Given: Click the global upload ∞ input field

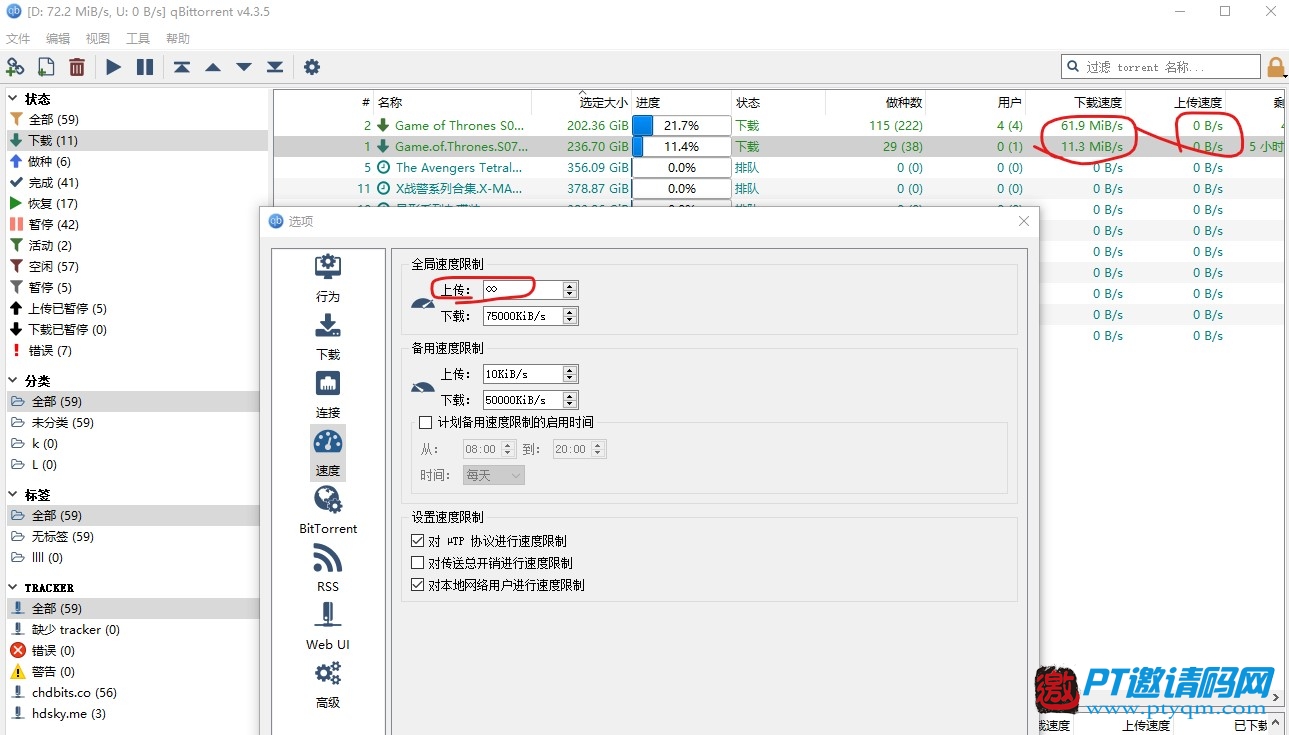Looking at the screenshot, I should 523,289.
